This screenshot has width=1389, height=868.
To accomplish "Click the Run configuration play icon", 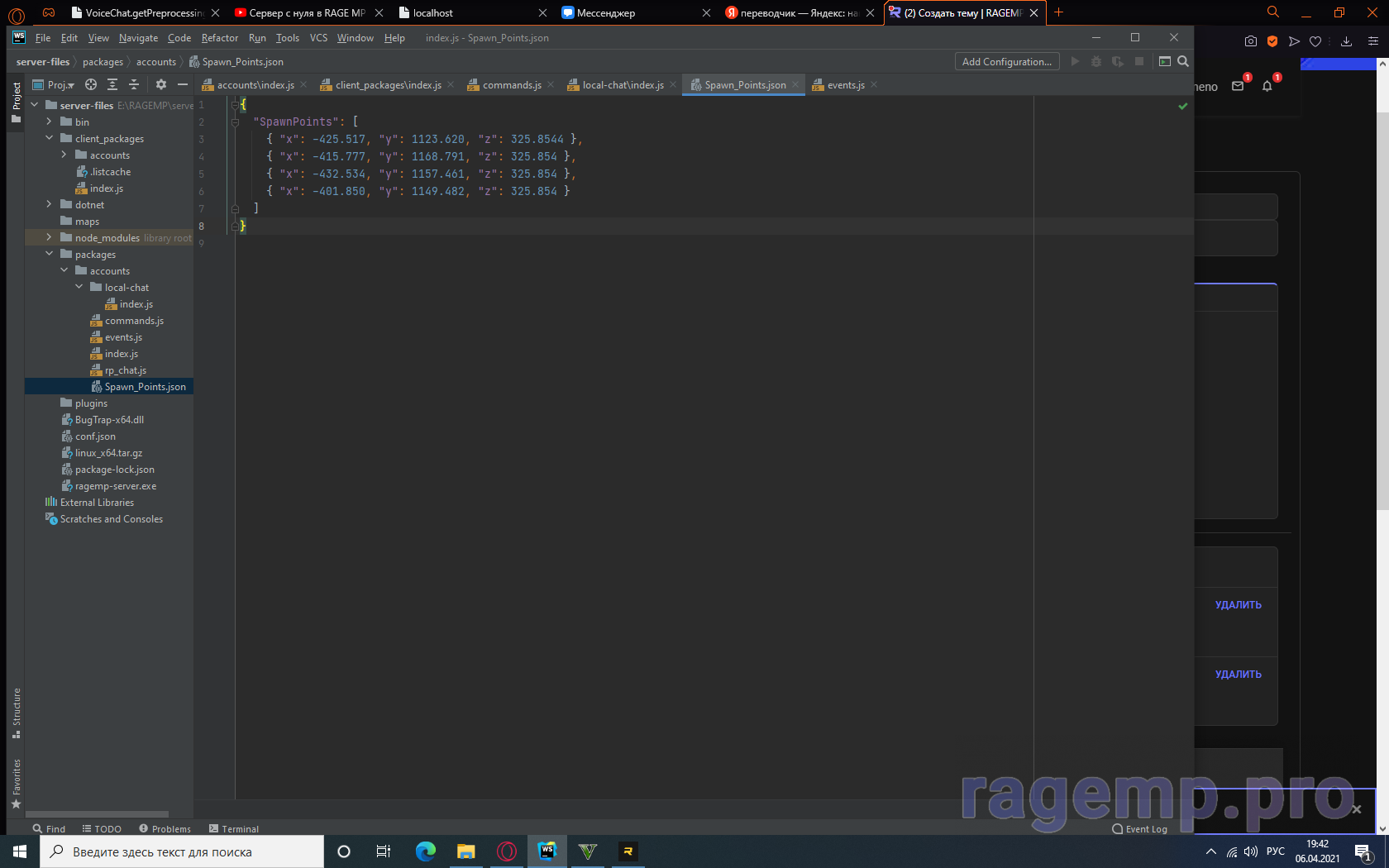I will pyautogui.click(x=1075, y=61).
